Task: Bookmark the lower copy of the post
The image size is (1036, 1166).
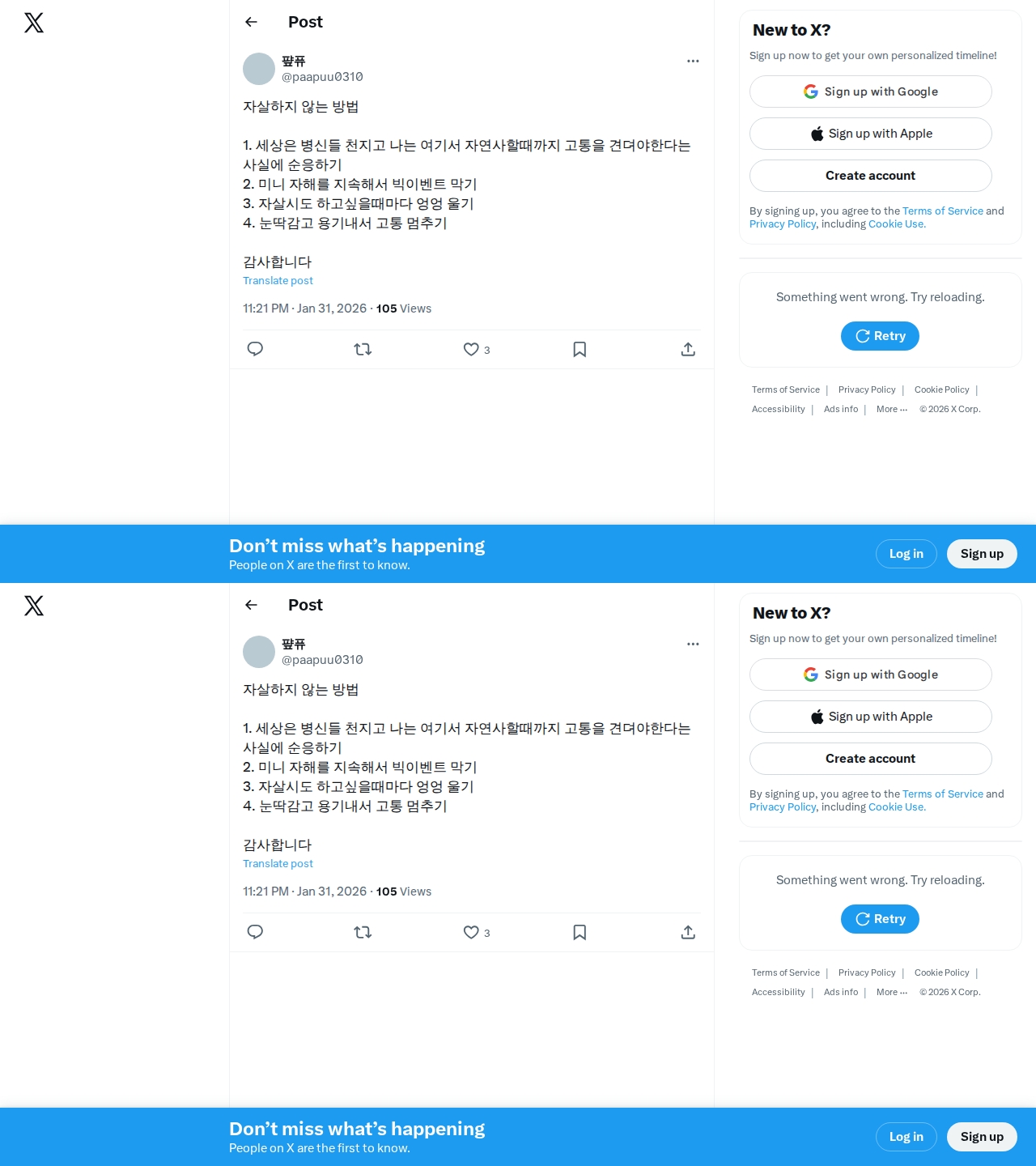Action: click(x=580, y=932)
